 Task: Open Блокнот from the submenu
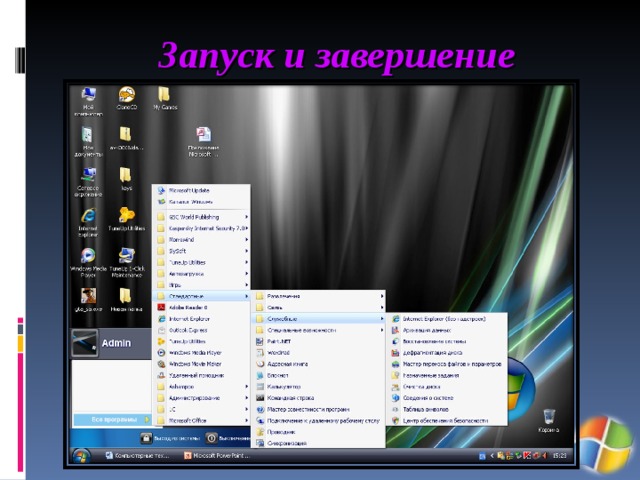coord(319,375)
